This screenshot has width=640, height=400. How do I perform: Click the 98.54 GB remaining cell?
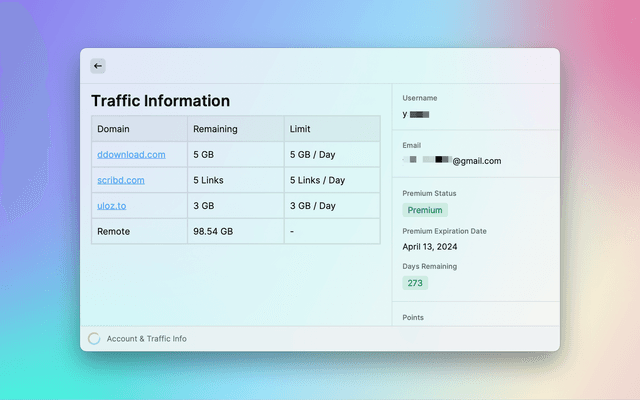tap(213, 231)
